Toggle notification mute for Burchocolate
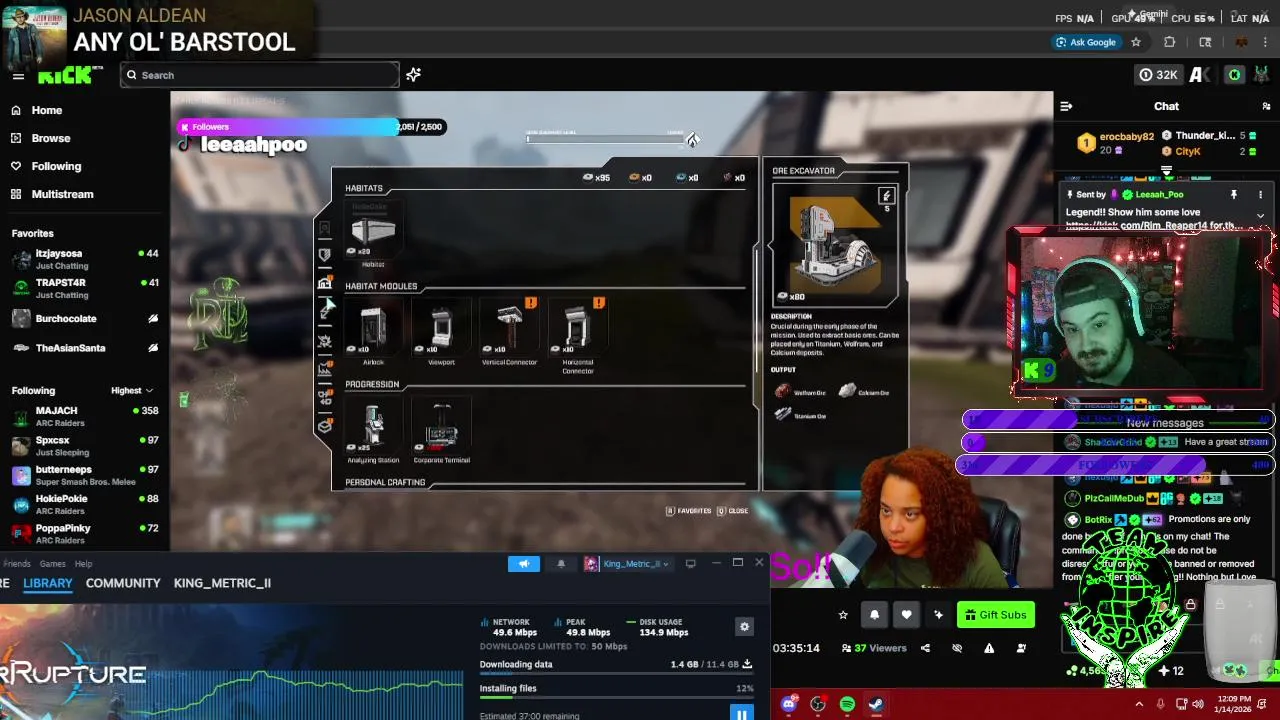This screenshot has height=720, width=1280. [153, 319]
